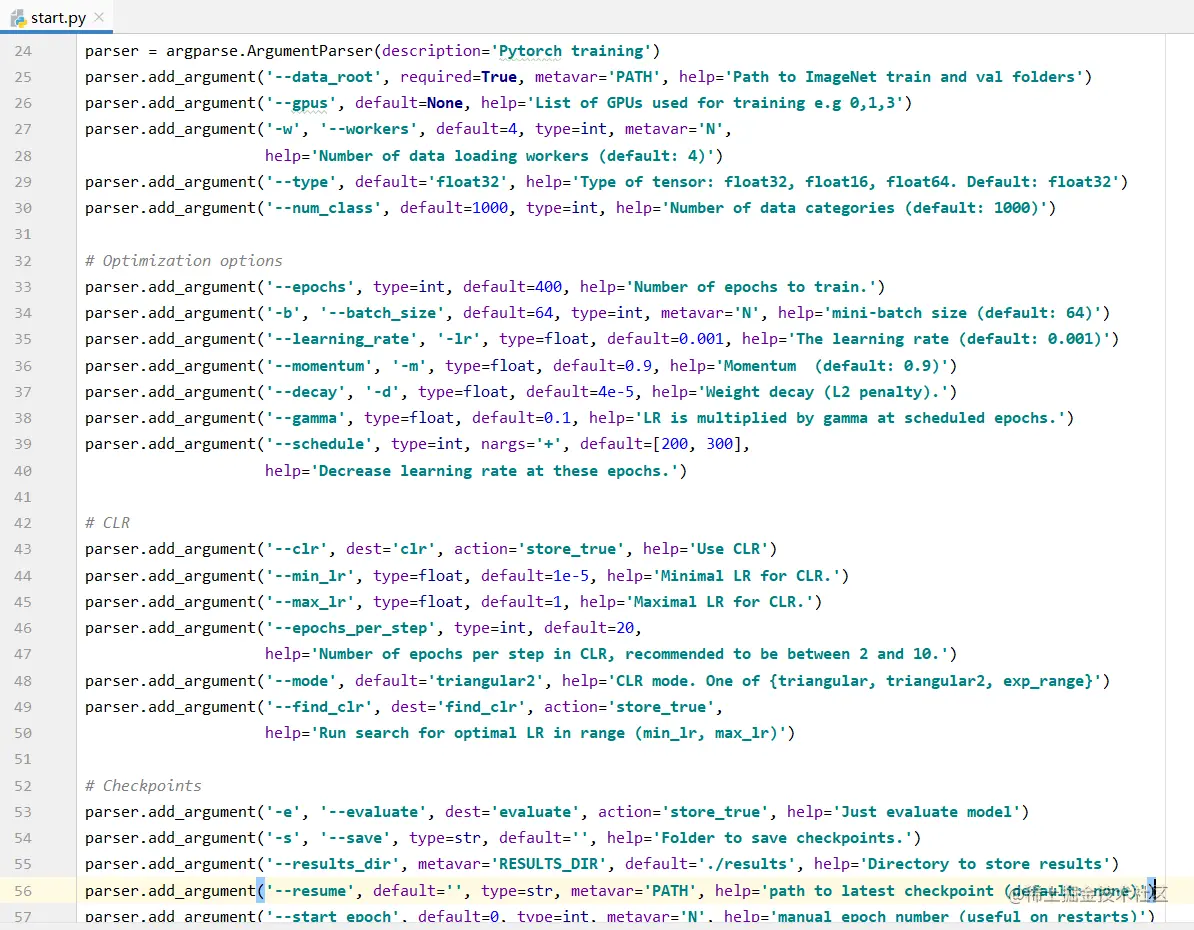1194x930 pixels.
Task: Click the '--resume' argument string
Action: tap(311, 891)
